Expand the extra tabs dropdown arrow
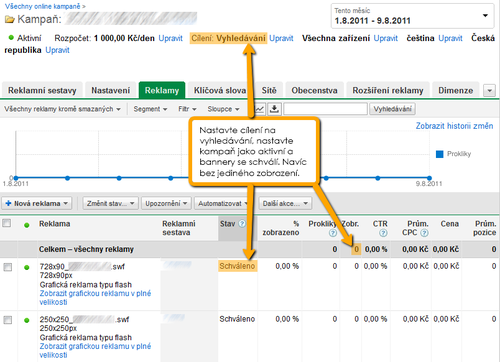Screen dimensions: 500x362 489,90
